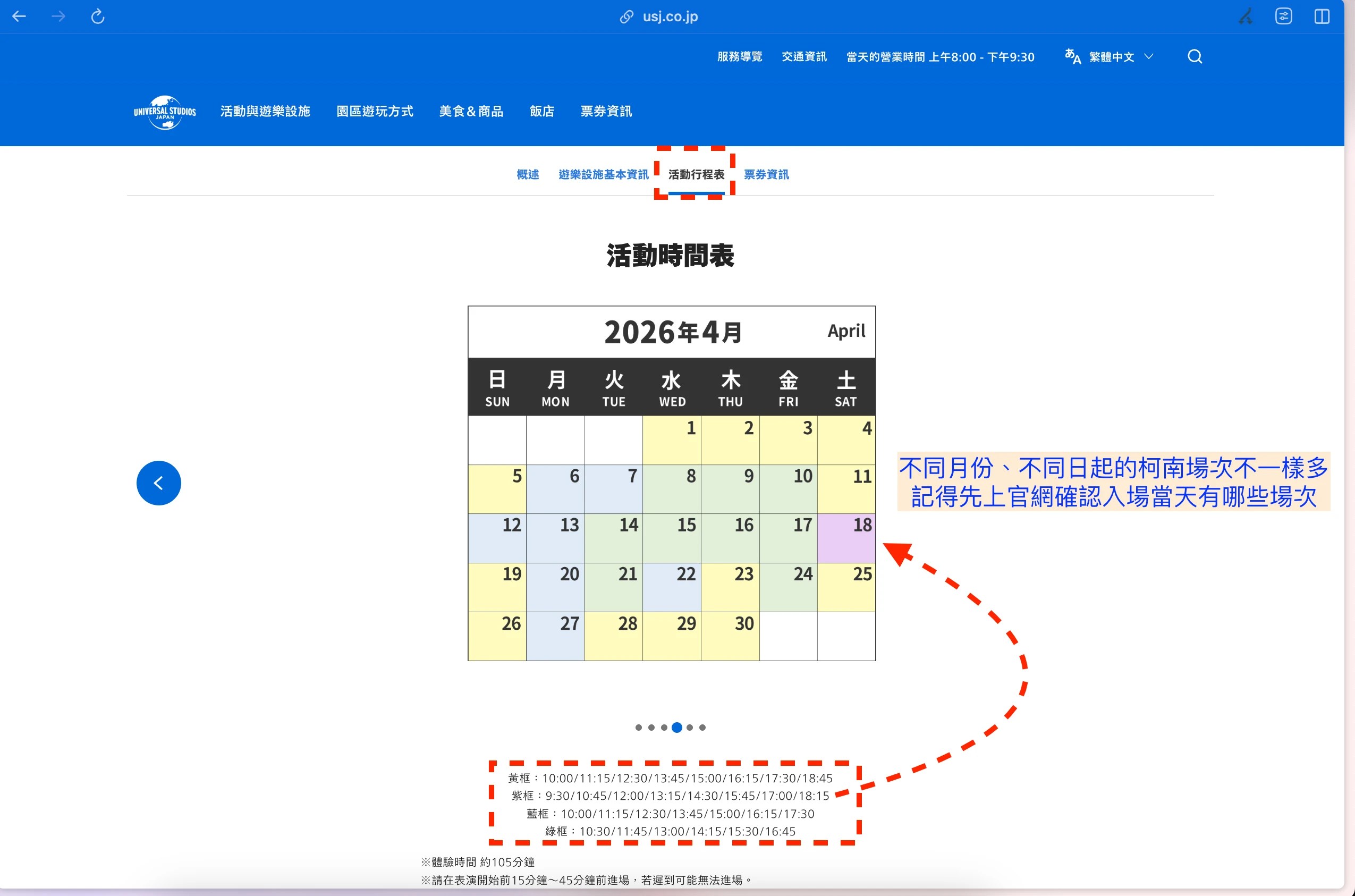This screenshot has height=896, width=1355.
Task: Select the last carousel pagination dot
Action: [702, 728]
